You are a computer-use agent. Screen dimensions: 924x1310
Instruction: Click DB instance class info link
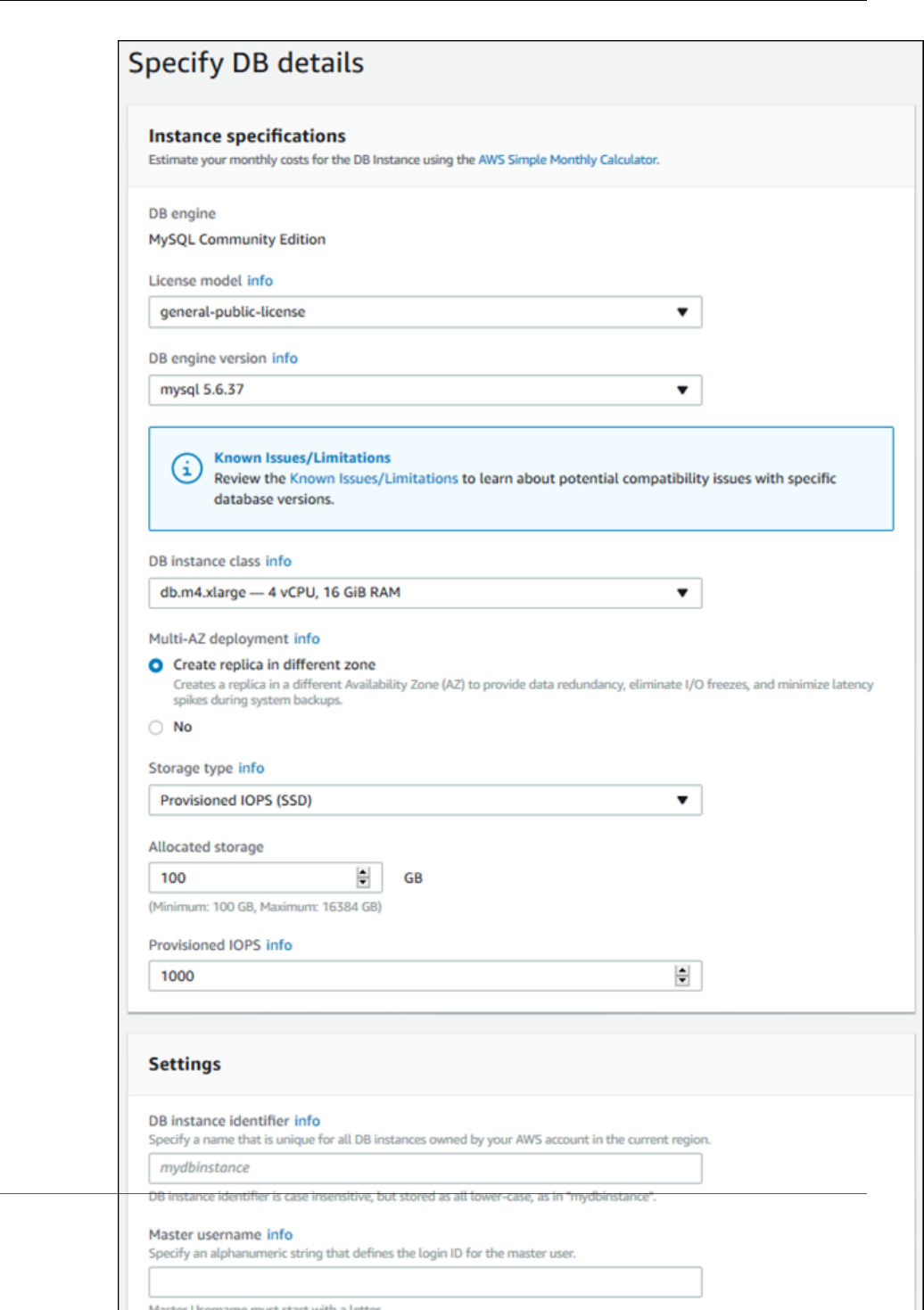coord(278,561)
